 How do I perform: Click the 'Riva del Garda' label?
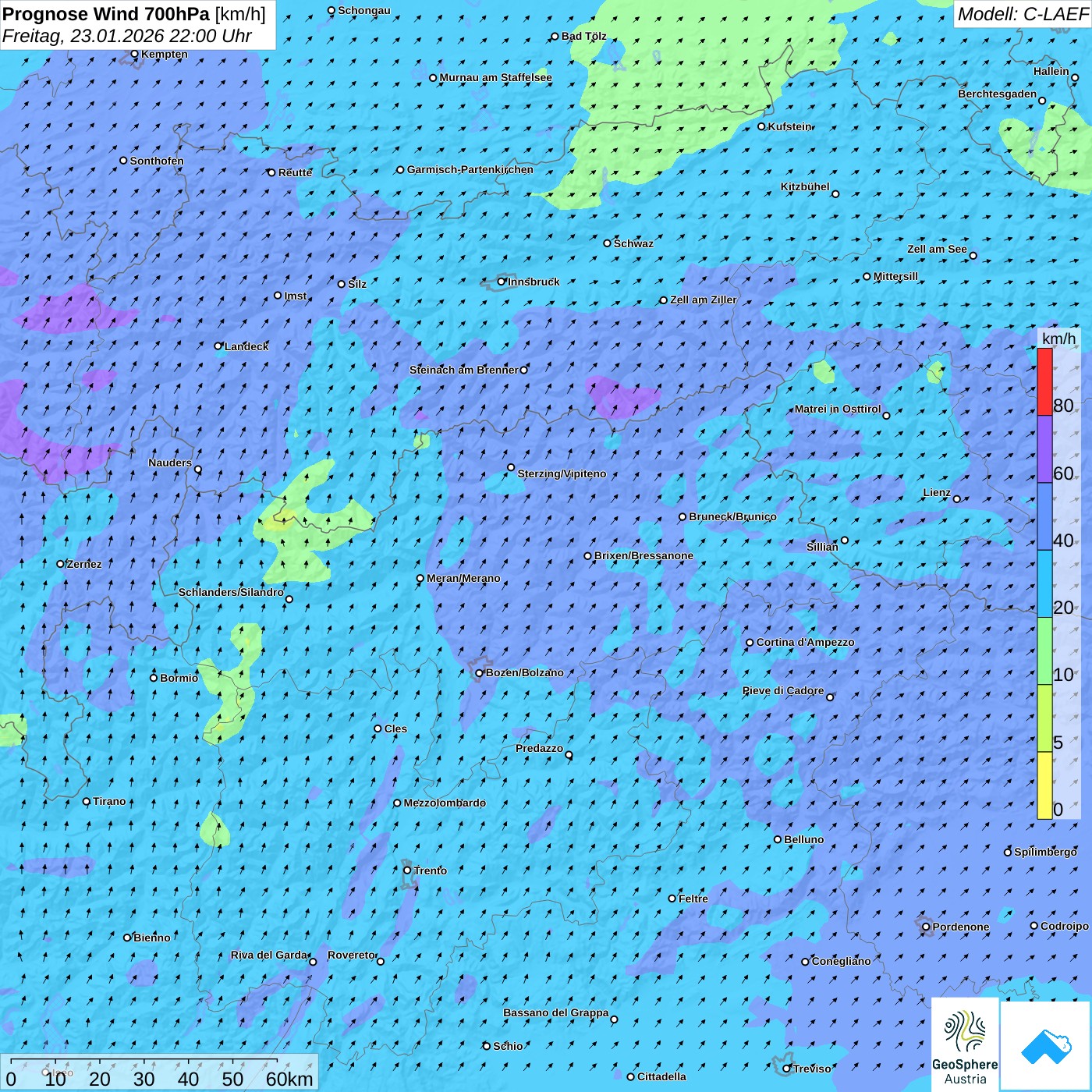tap(269, 955)
